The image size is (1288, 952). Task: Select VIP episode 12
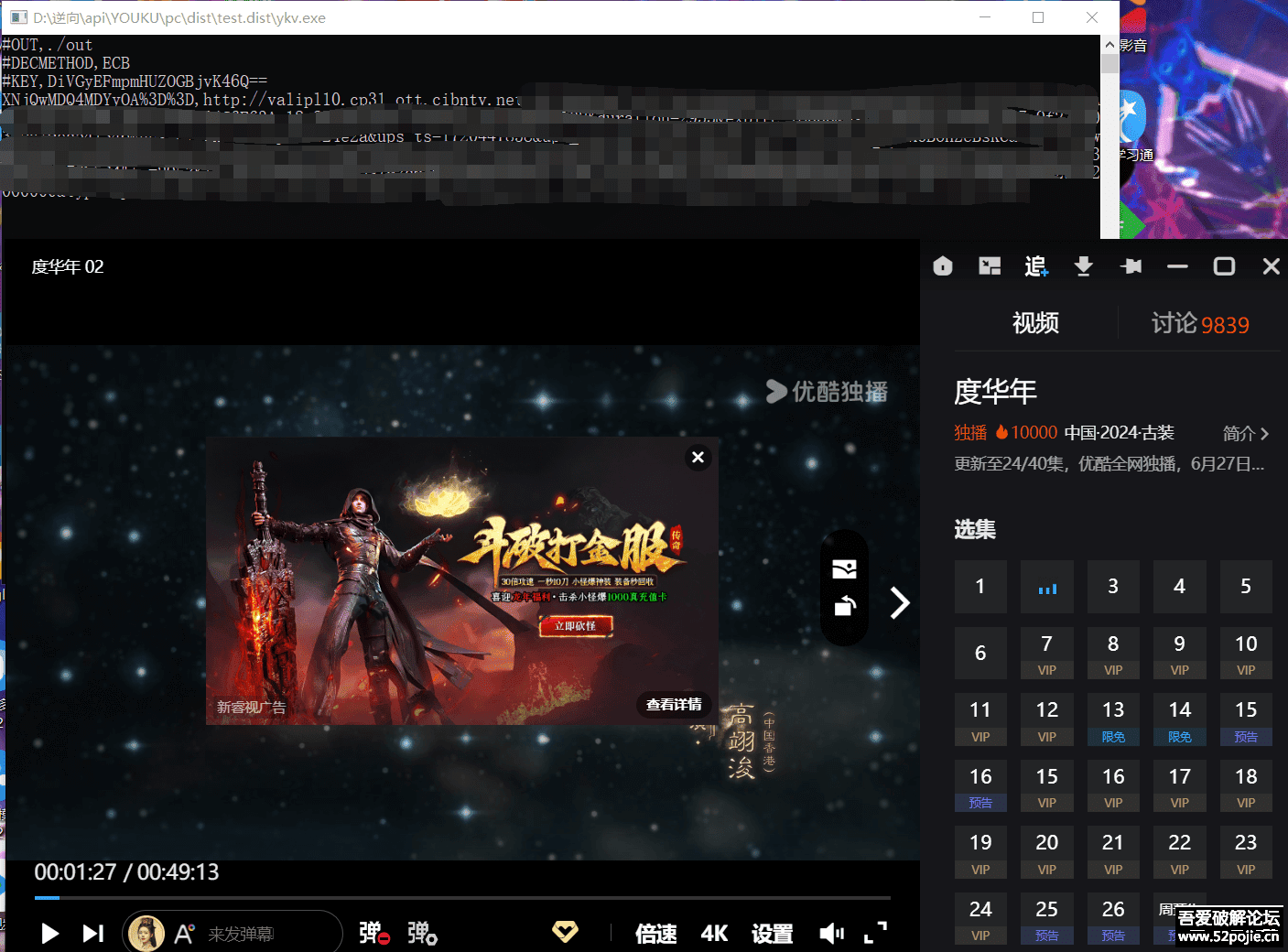(1047, 719)
